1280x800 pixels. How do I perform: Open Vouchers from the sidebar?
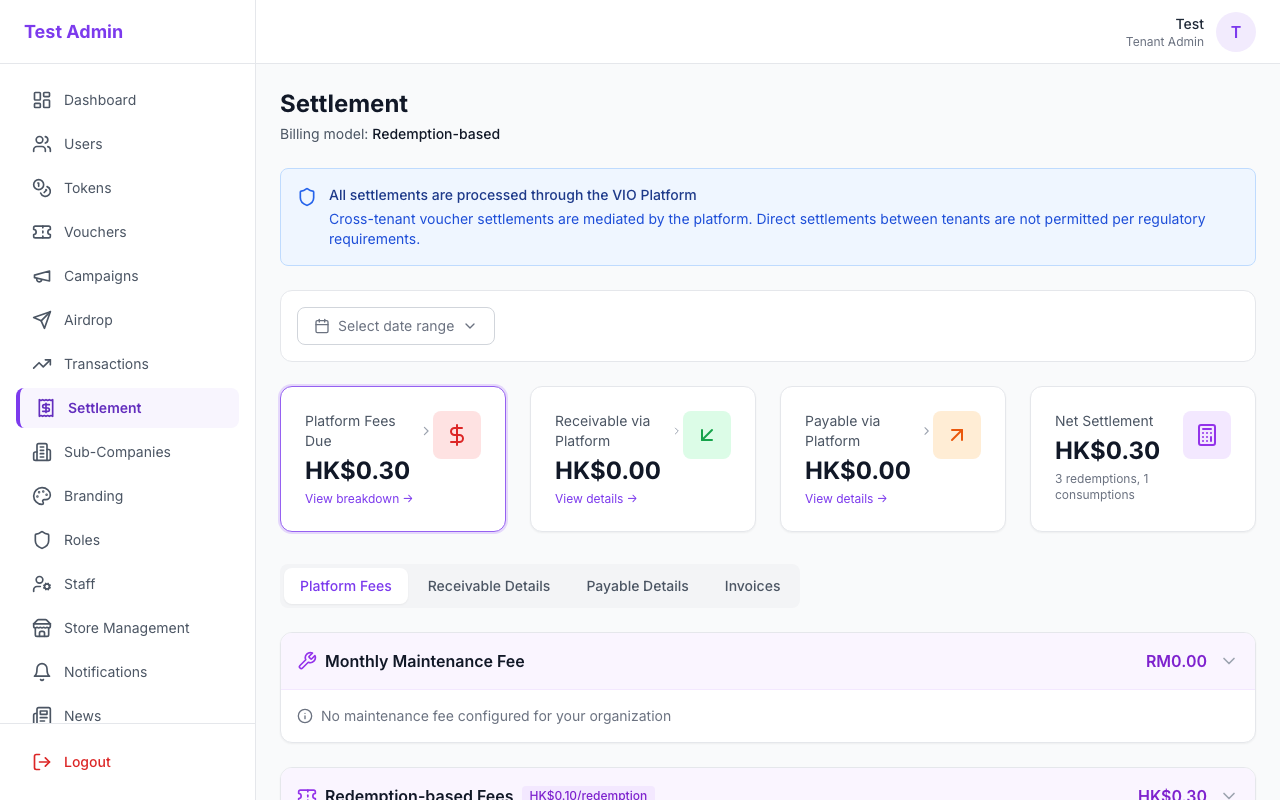(41, 232)
